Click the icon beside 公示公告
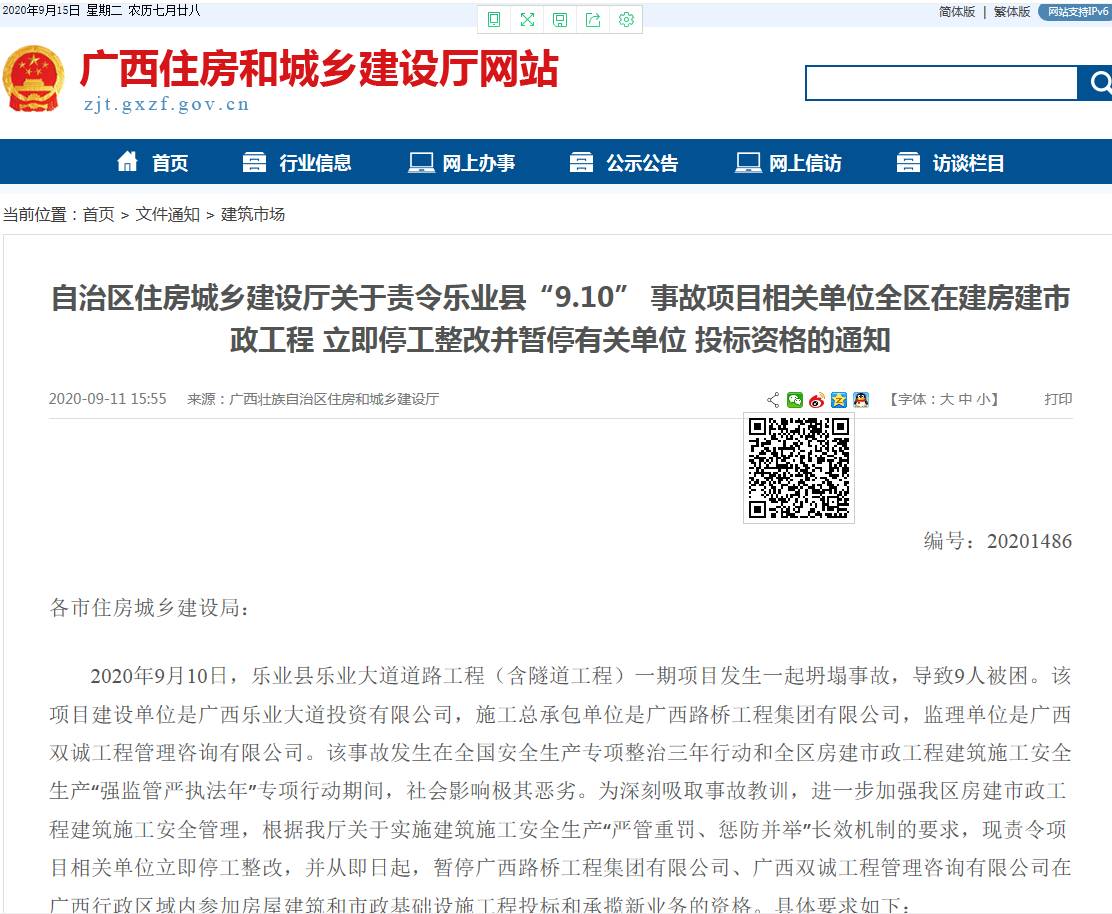 [x=582, y=162]
